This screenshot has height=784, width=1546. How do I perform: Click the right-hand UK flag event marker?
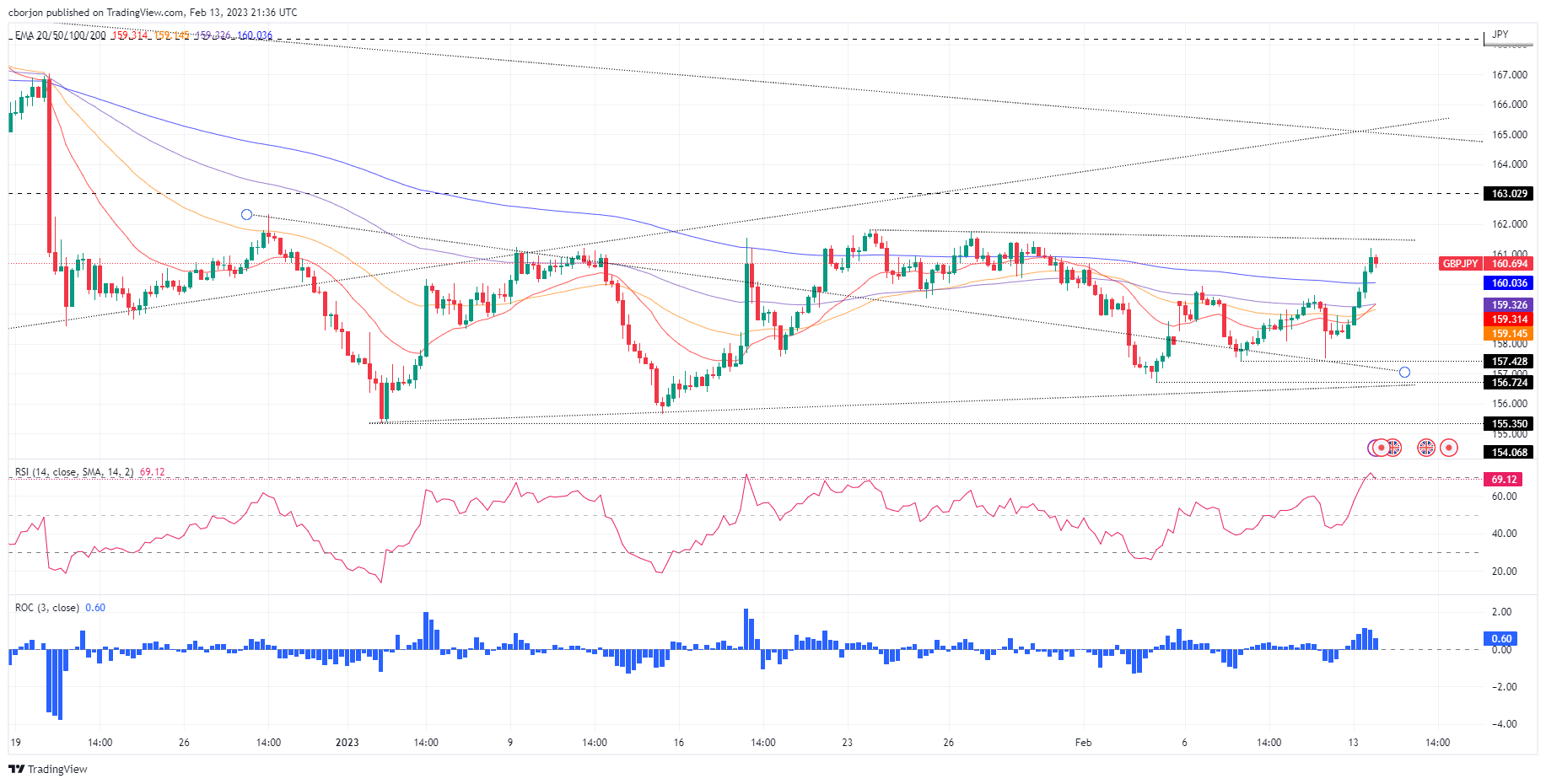point(1425,448)
